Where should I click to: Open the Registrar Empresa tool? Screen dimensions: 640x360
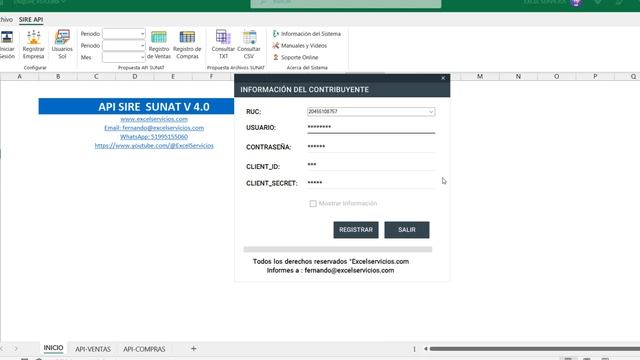pos(33,44)
